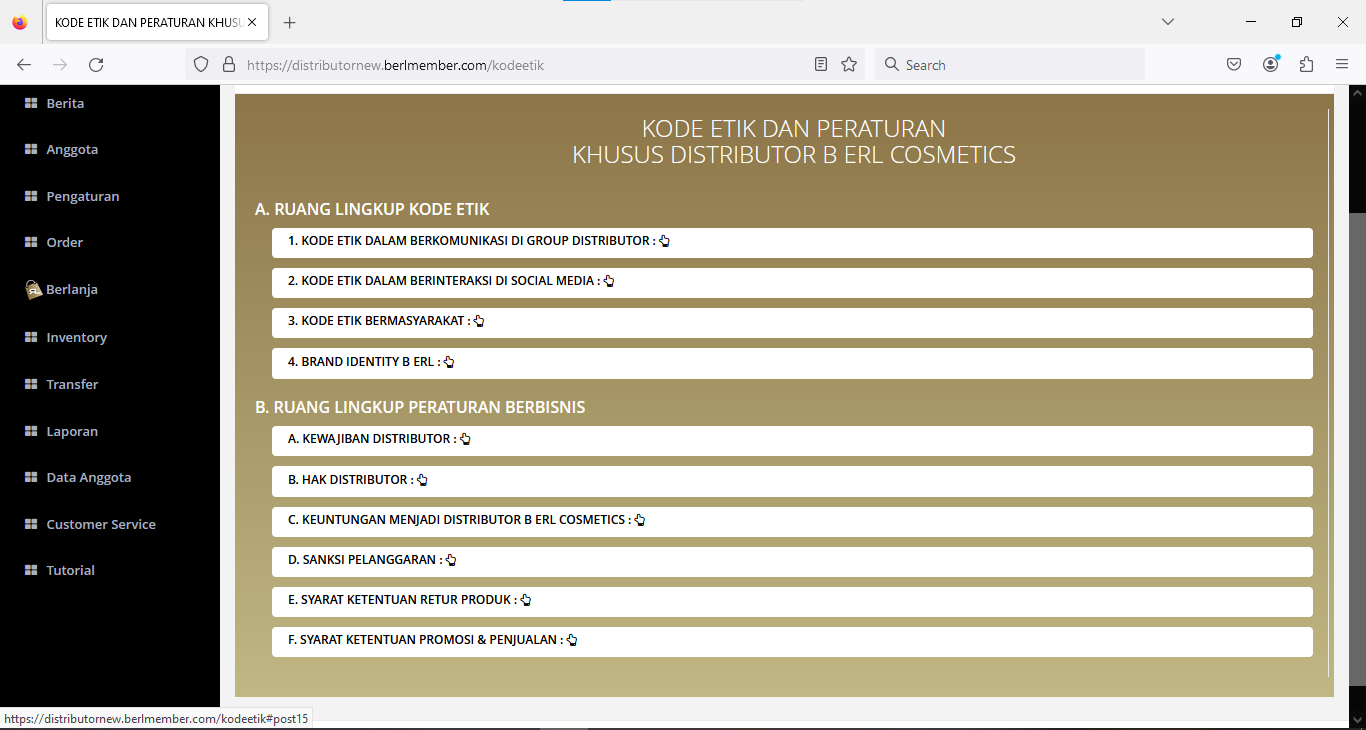Click the Firefox account profile icon

click(x=1270, y=65)
